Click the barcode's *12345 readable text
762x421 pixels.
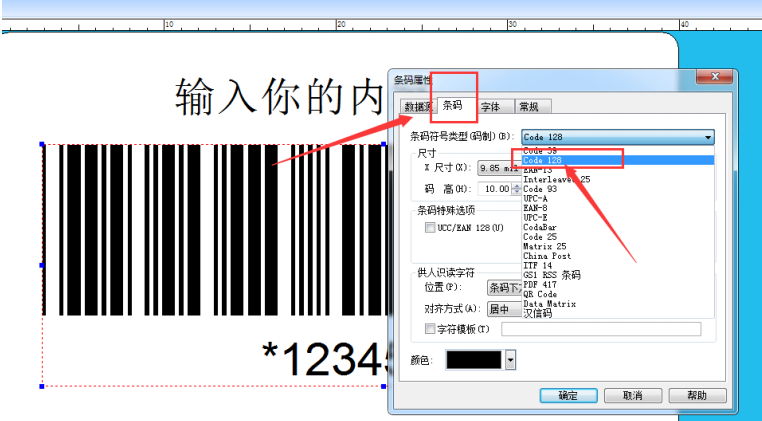326,358
